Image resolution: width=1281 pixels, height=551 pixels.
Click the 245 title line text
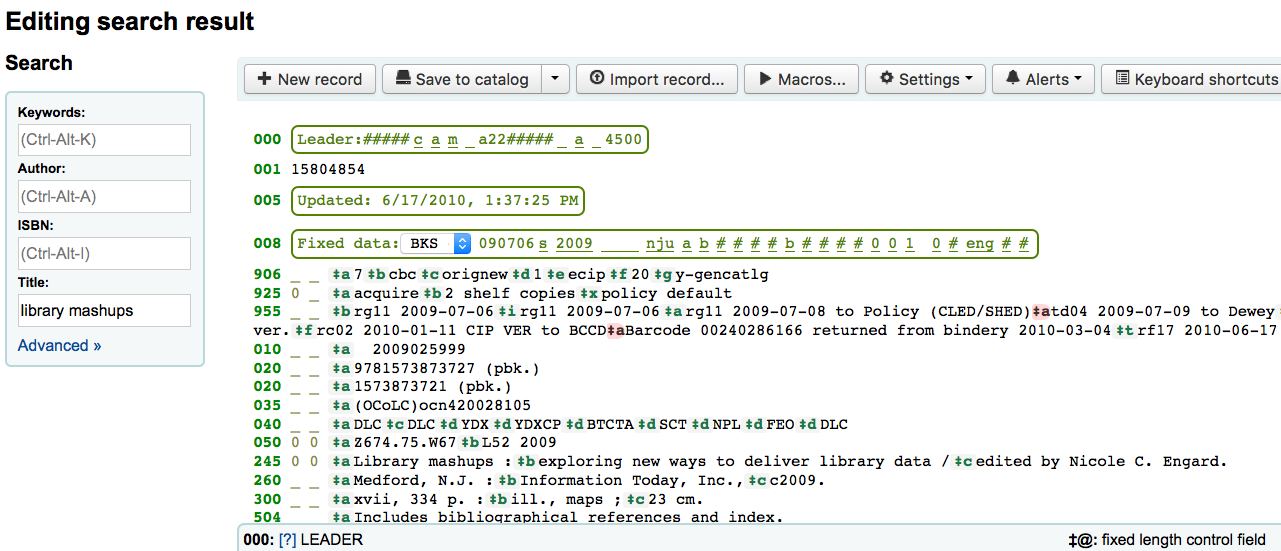780,462
